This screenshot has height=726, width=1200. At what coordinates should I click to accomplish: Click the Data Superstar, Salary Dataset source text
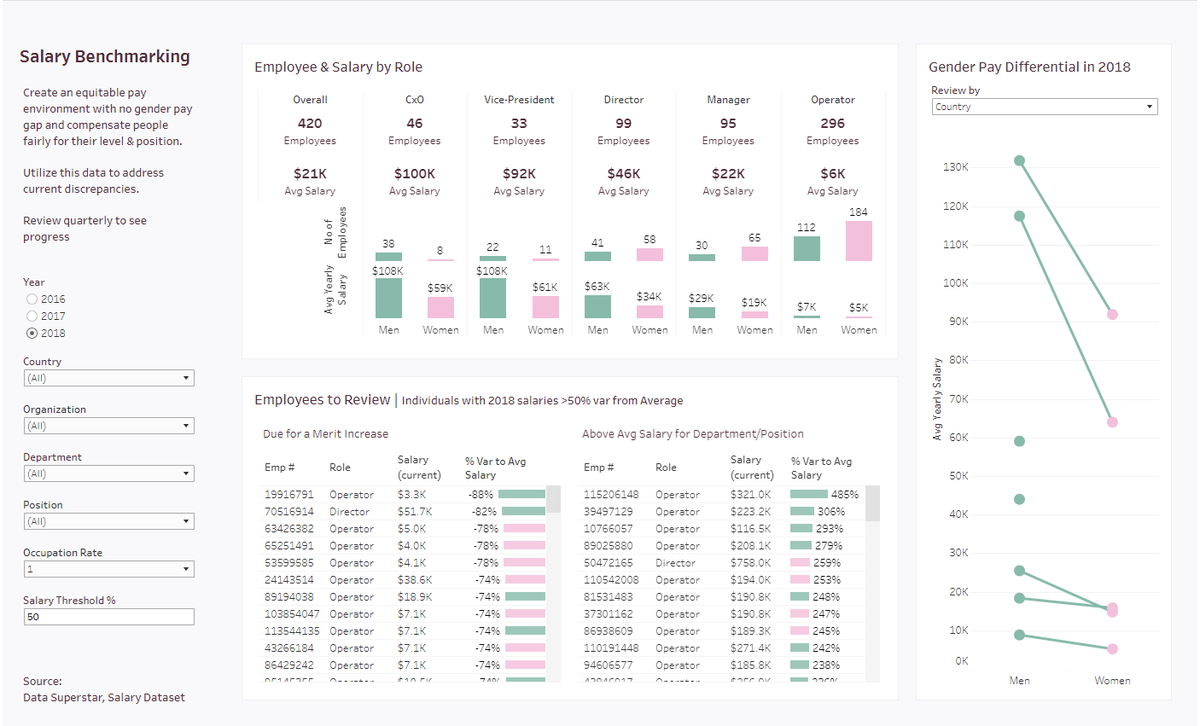[104, 697]
